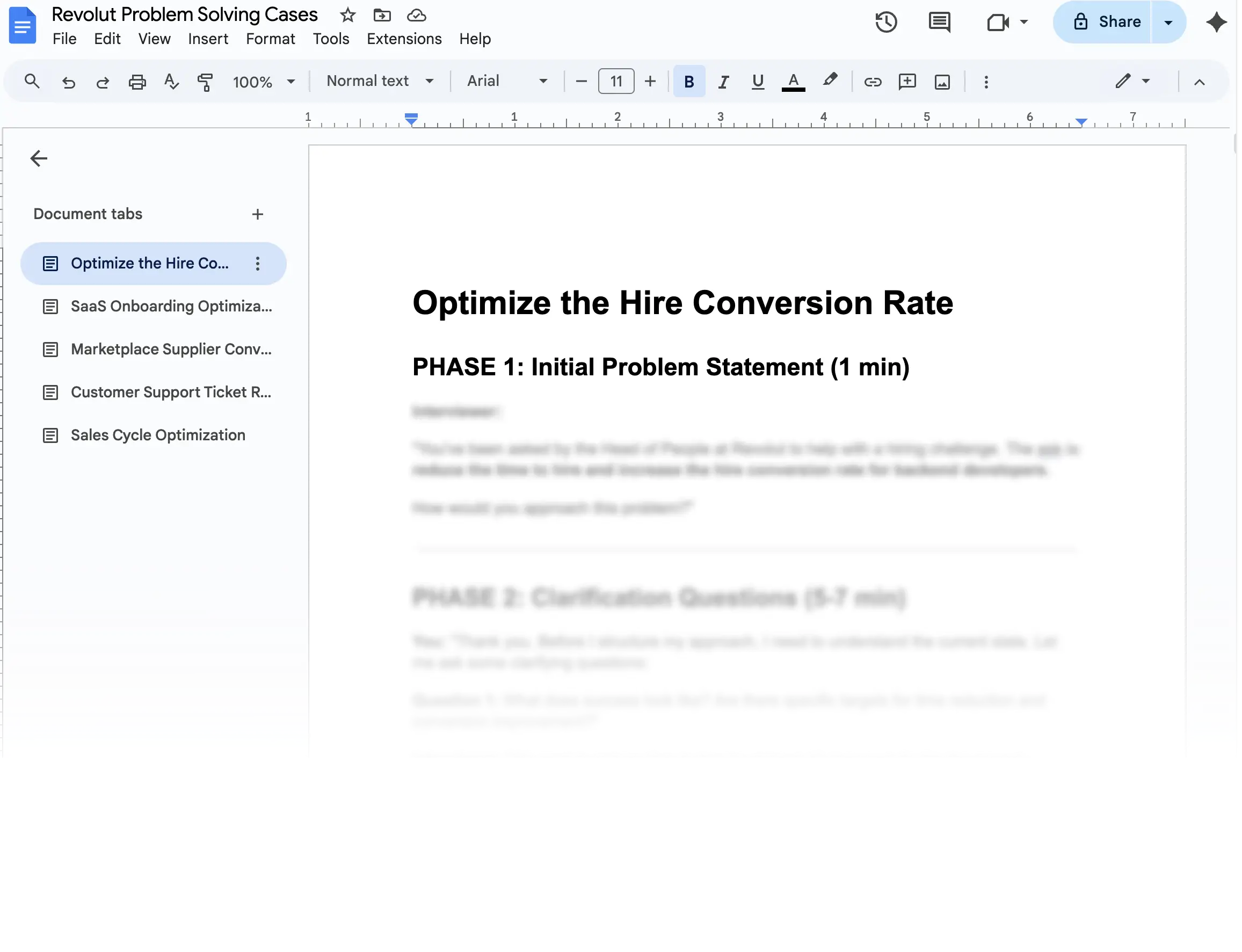Open the text color picker
The image size is (1242, 952).
pos(793,82)
